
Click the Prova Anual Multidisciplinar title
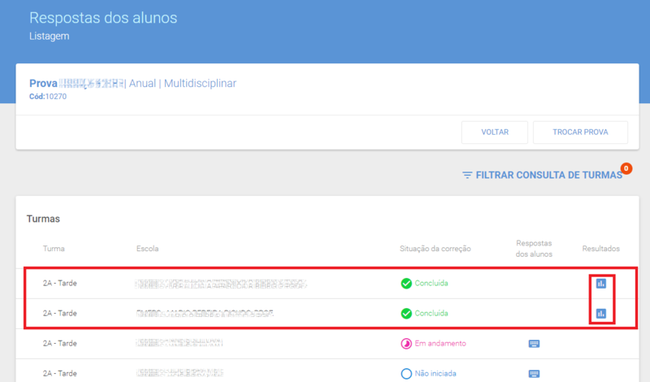click(133, 83)
